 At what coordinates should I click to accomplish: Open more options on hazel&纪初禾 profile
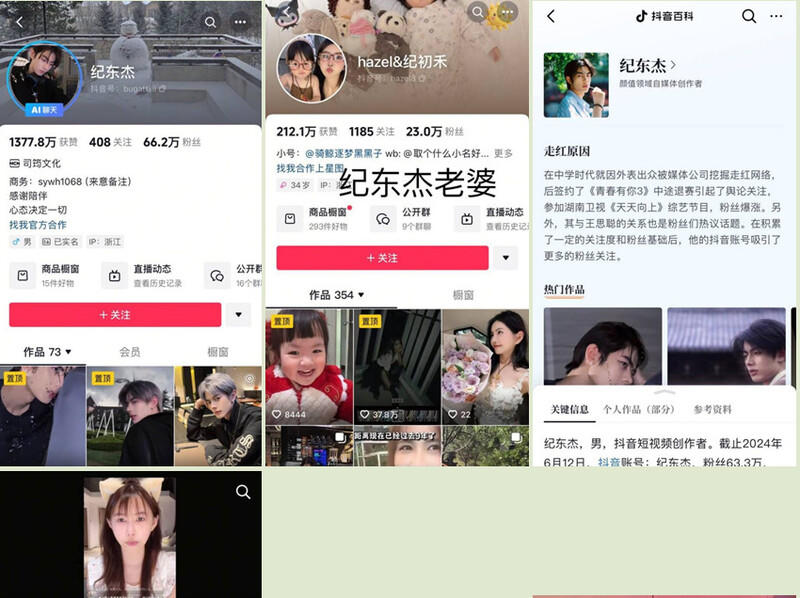pyautogui.click(x=507, y=12)
